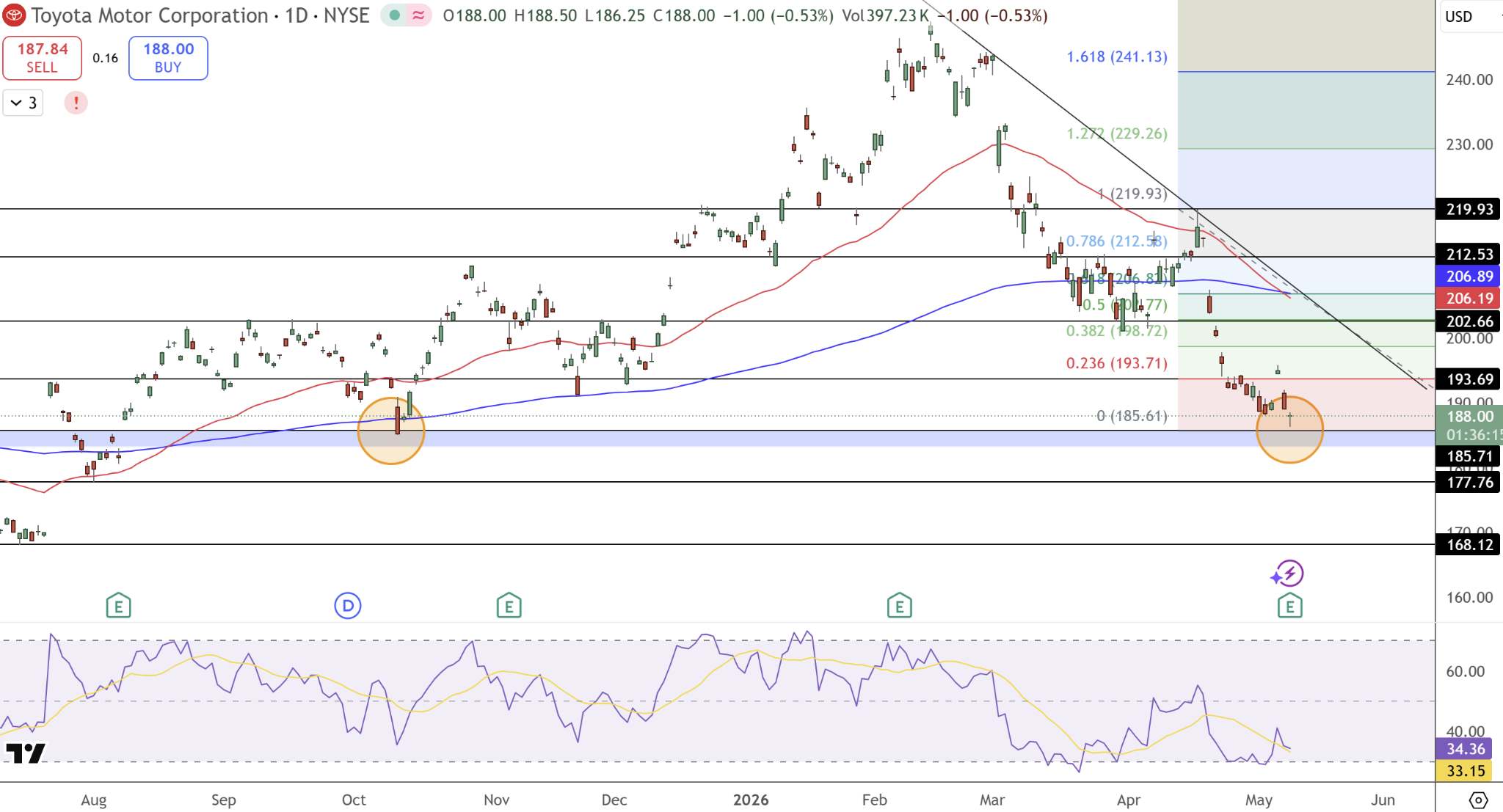Open the Toyota Motor Corporation symbol search
The width and height of the screenshot is (1503, 812).
150,15
